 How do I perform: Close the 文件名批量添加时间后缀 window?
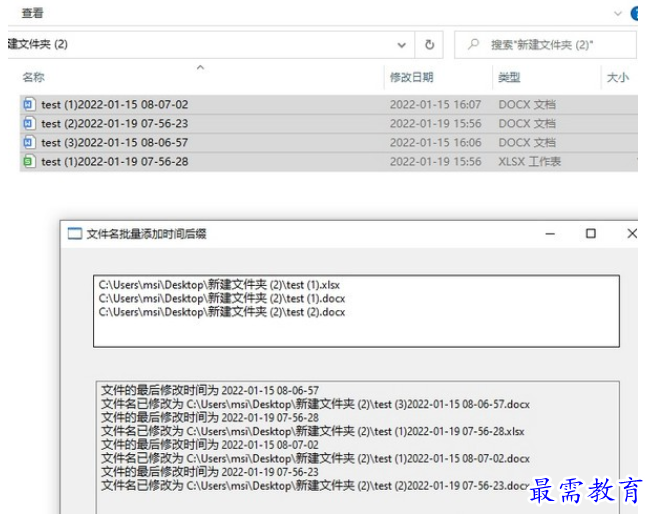(x=632, y=234)
